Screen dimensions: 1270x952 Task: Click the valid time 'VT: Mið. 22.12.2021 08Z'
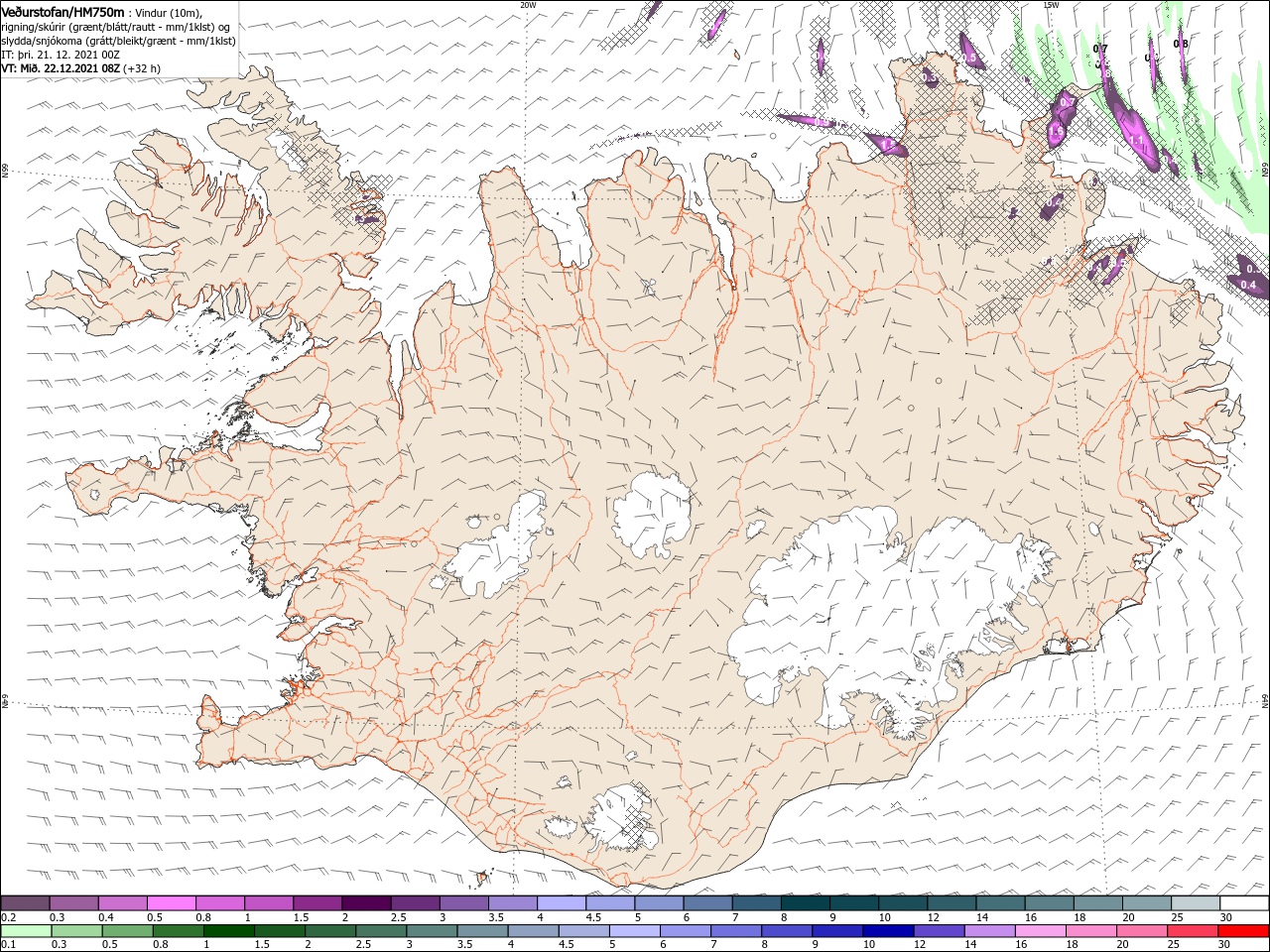61,68
